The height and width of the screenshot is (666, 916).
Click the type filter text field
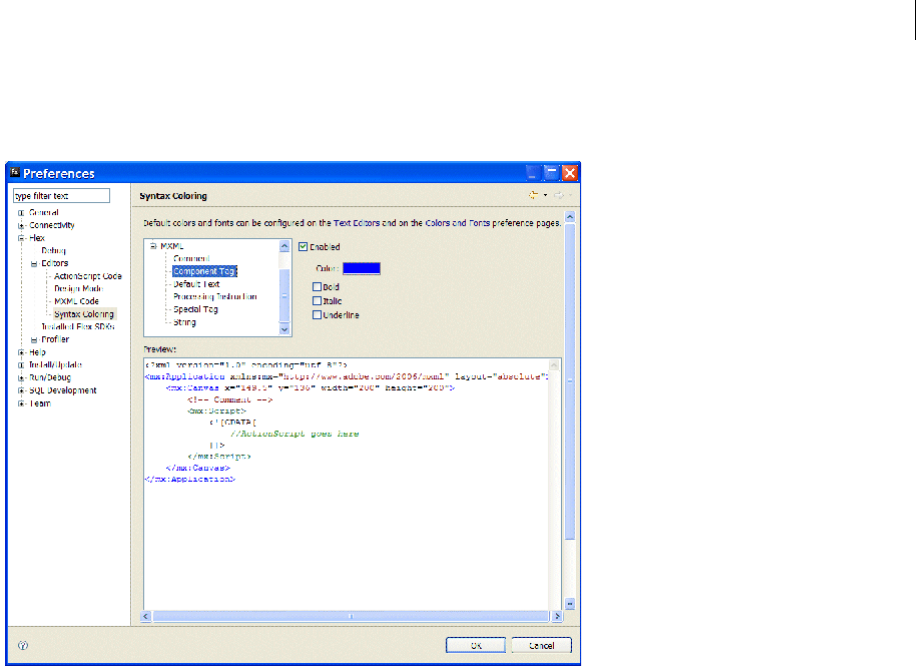coord(61,196)
